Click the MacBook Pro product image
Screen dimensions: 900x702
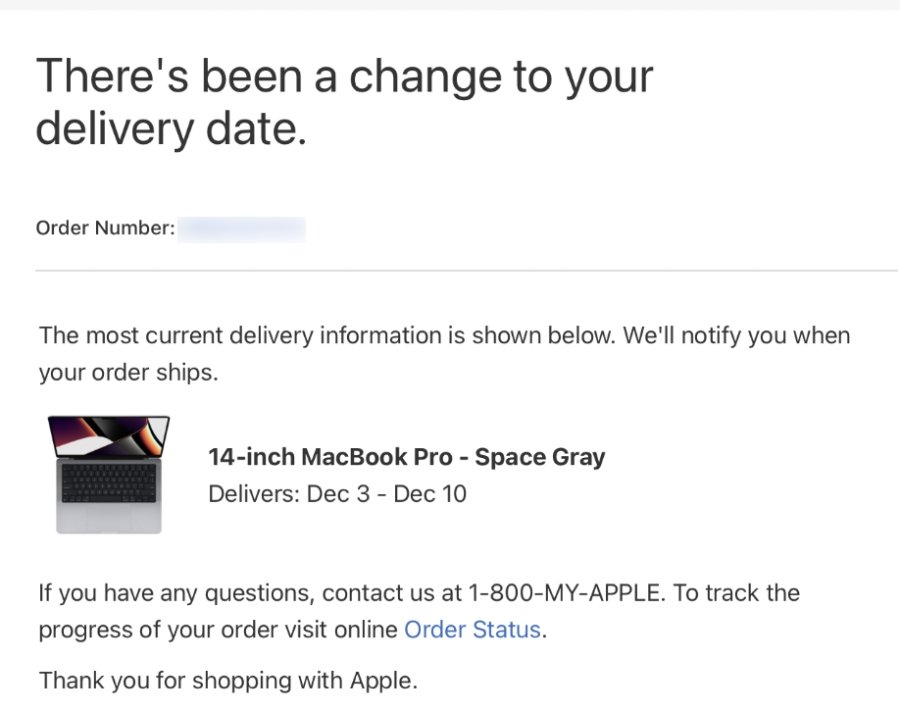point(109,474)
